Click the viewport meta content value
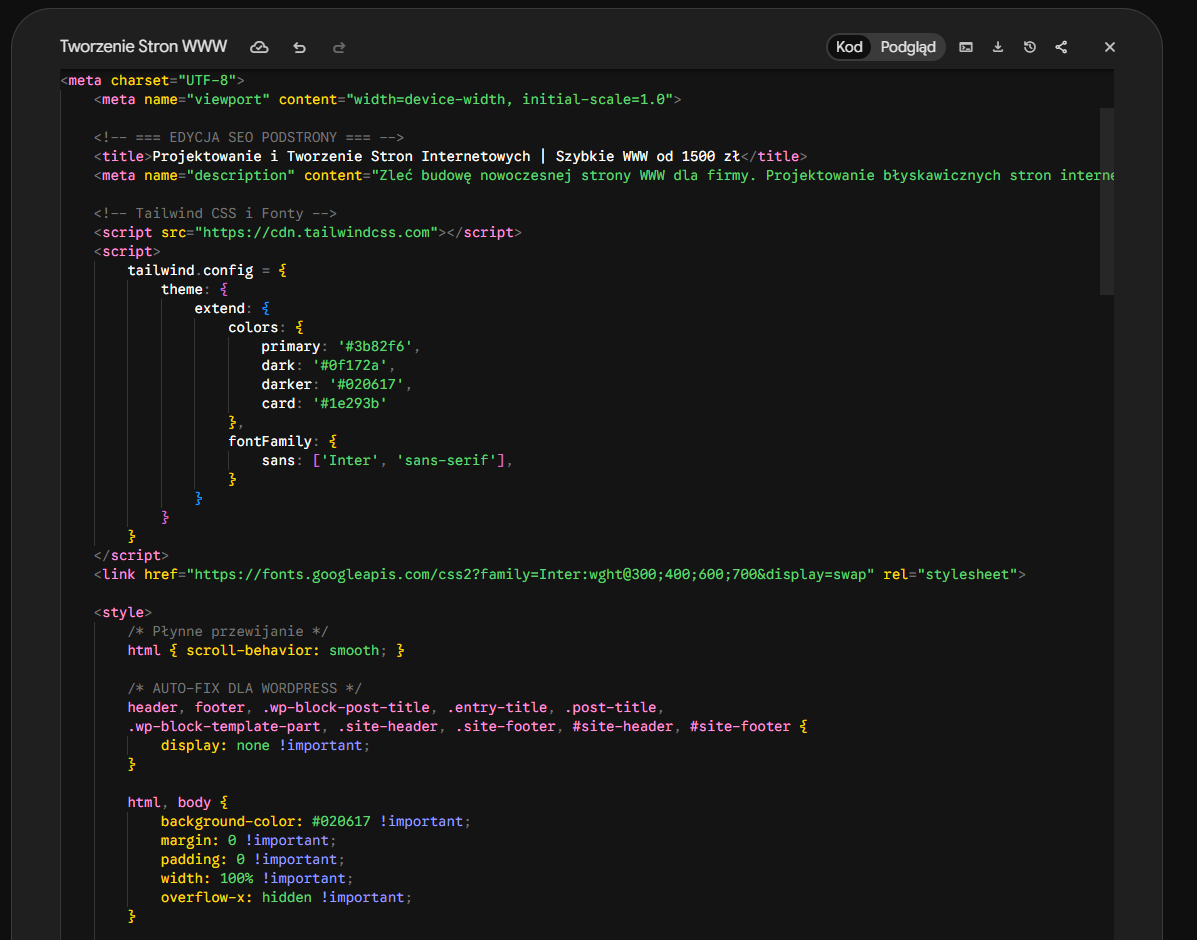Screen dimensions: 1197x940 tap(509, 99)
